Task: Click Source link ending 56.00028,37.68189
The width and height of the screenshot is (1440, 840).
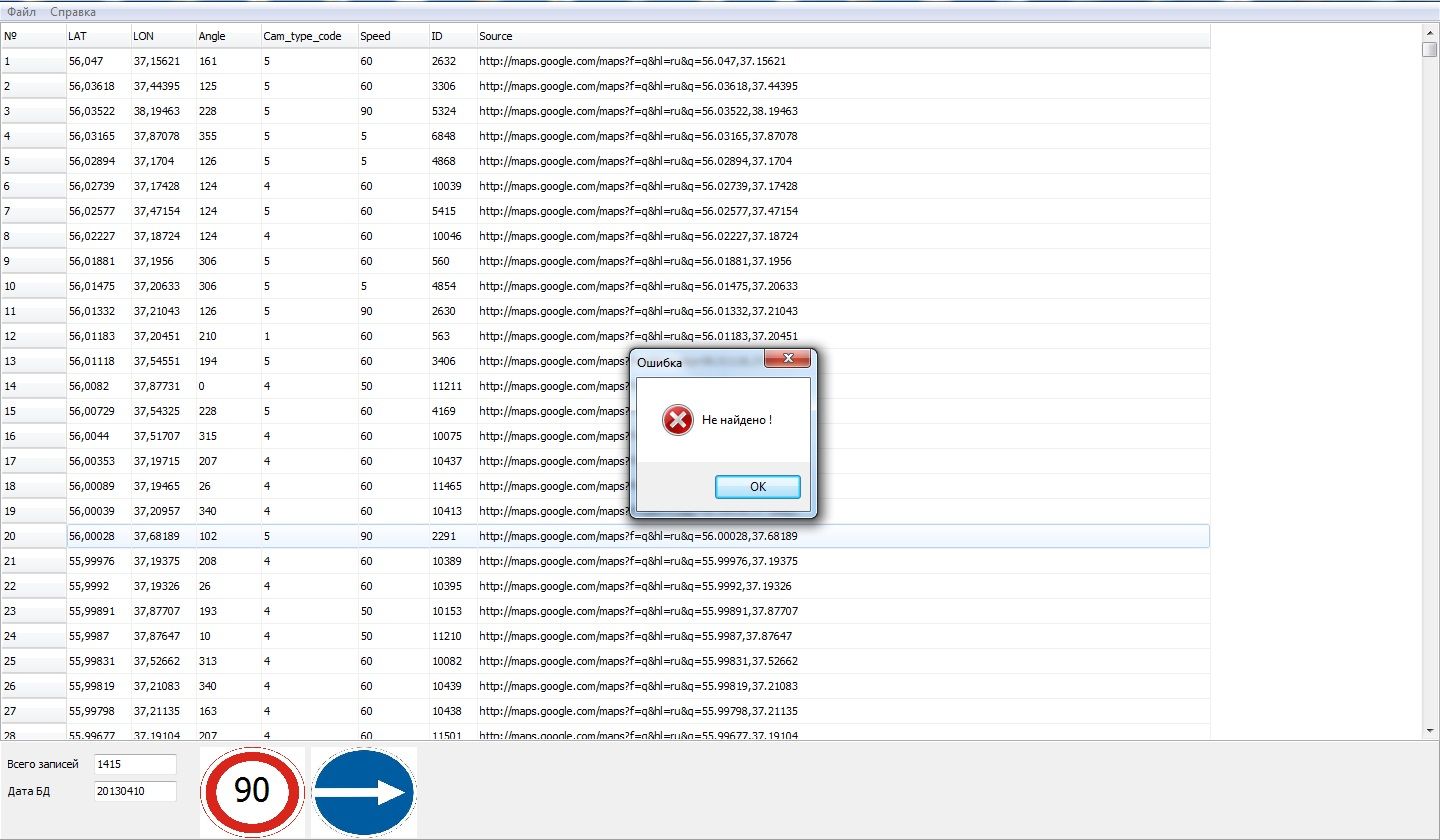Action: pos(638,536)
